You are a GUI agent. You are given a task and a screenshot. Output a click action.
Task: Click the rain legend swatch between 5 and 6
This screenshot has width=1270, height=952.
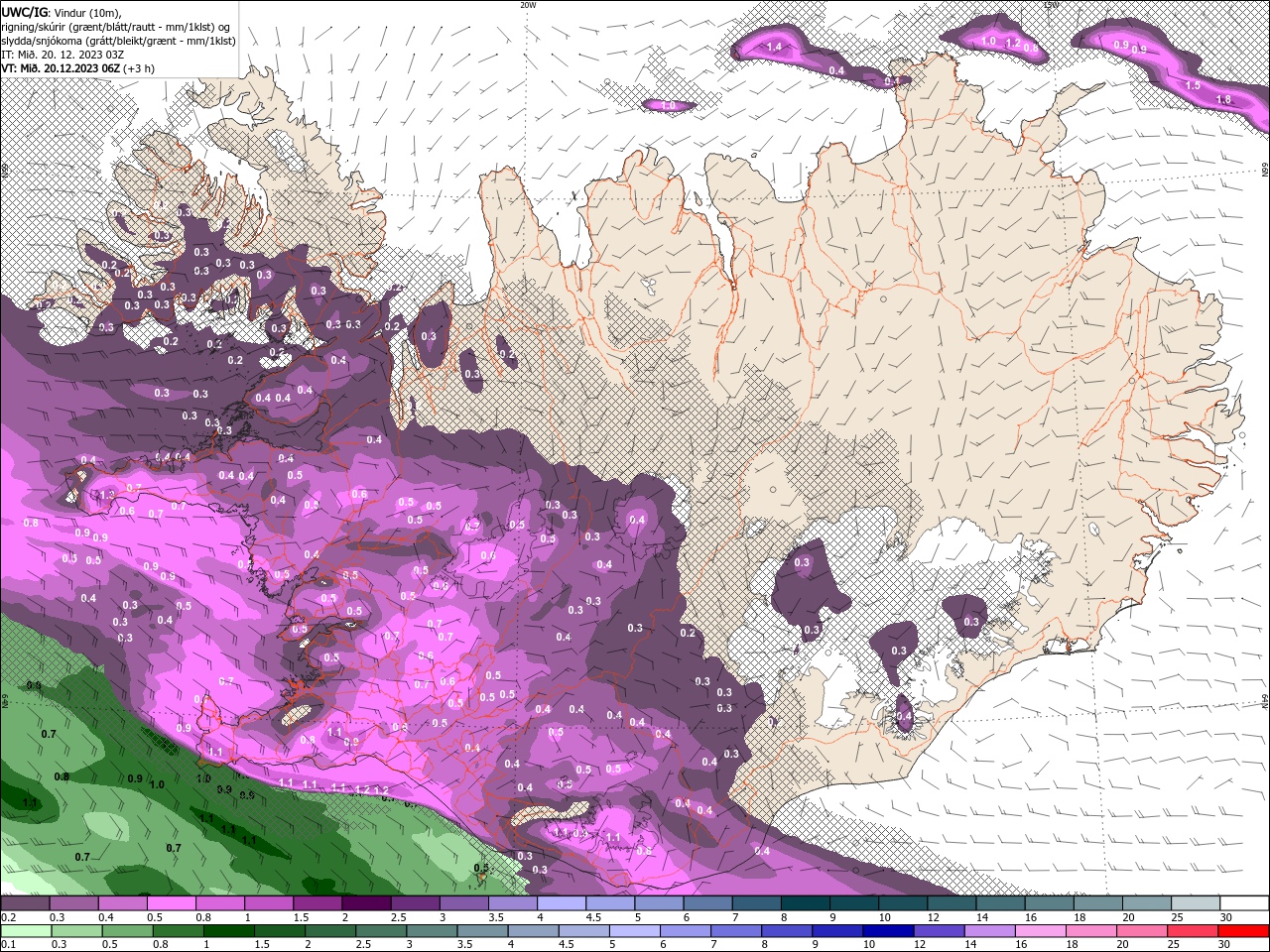pyautogui.click(x=637, y=931)
